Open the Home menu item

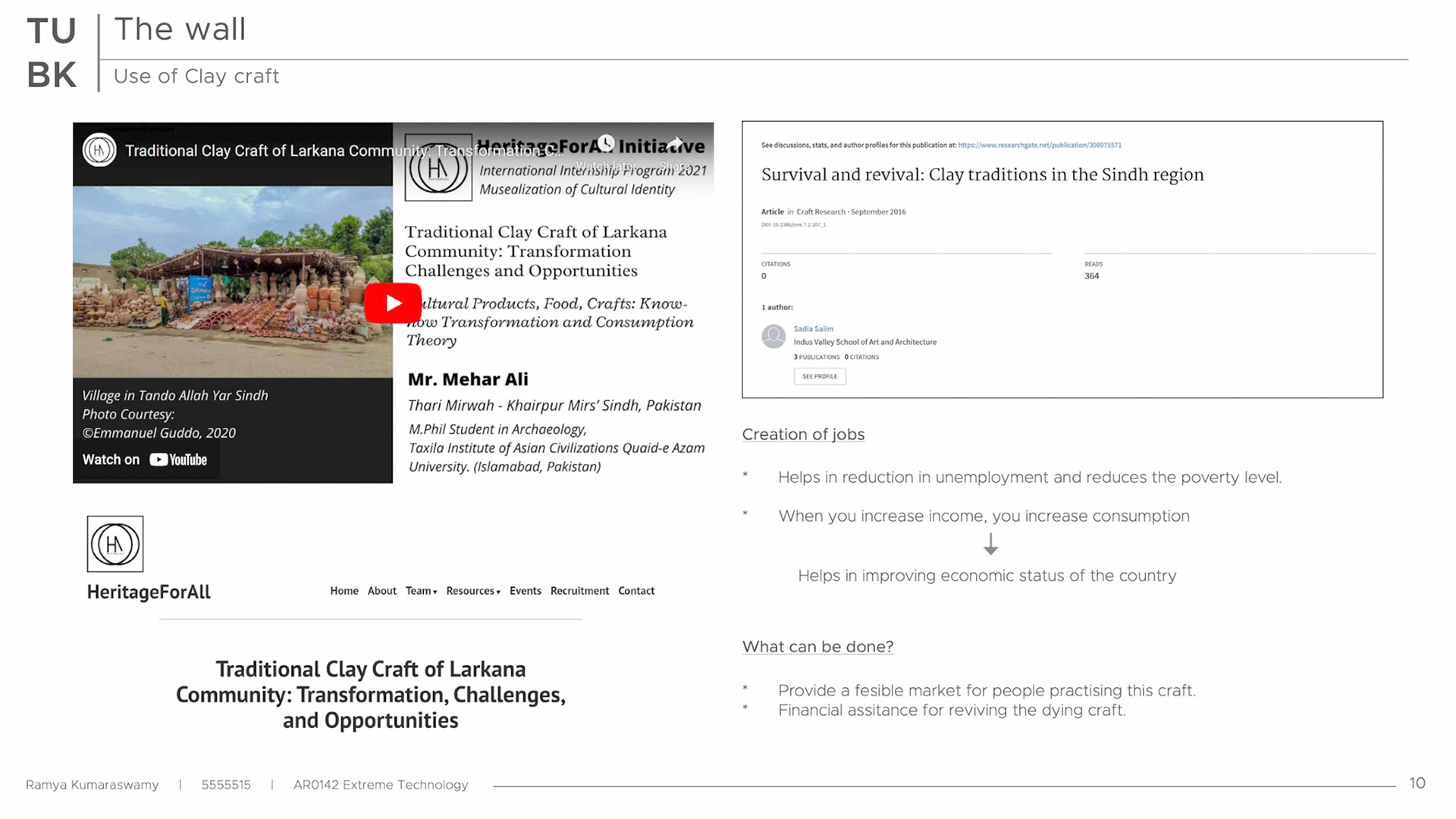point(344,591)
